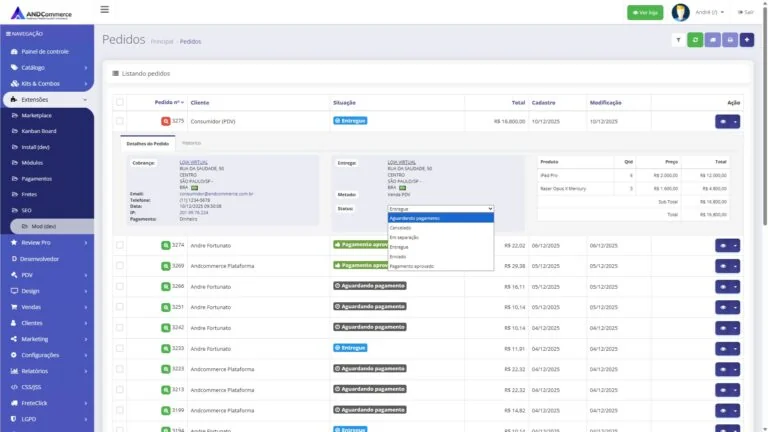
Task: Open Kanban Board in the sidebar
Action: tap(39, 131)
